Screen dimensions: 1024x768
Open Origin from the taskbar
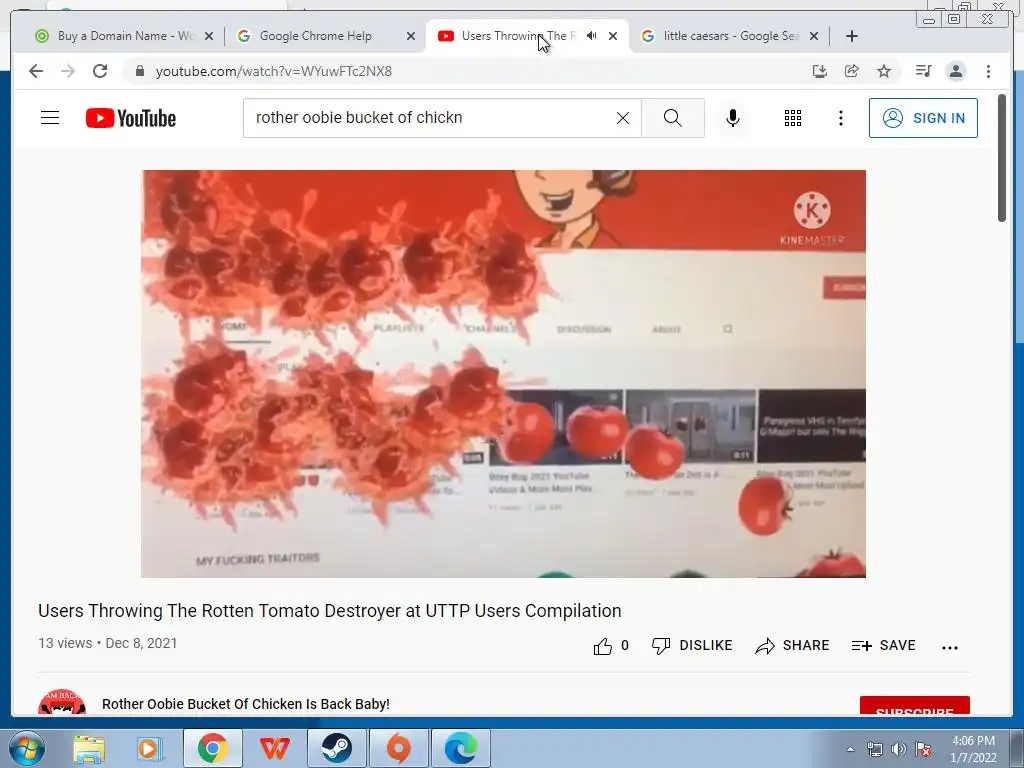click(398, 748)
